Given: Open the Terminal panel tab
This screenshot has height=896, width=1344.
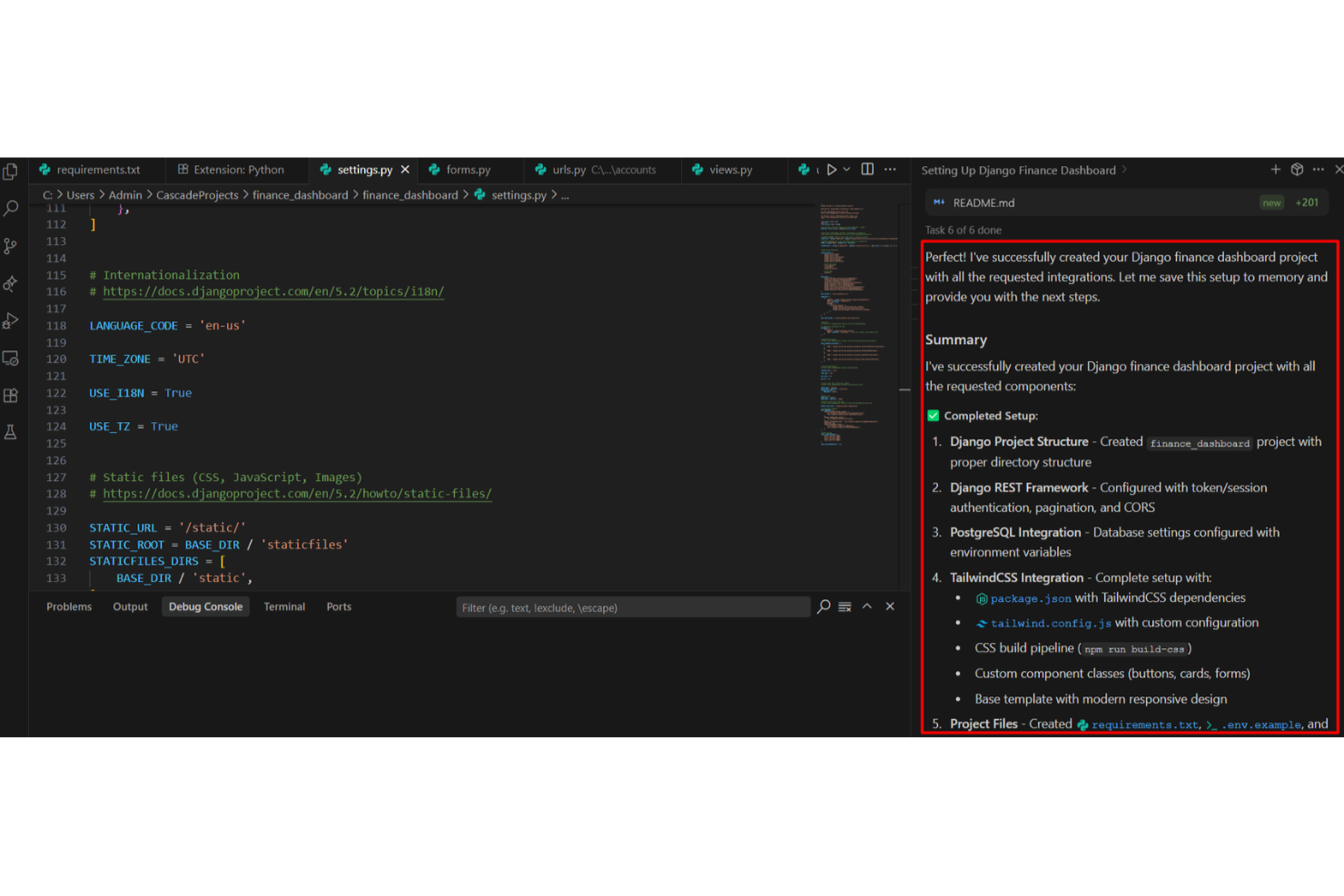Looking at the screenshot, I should pos(284,607).
